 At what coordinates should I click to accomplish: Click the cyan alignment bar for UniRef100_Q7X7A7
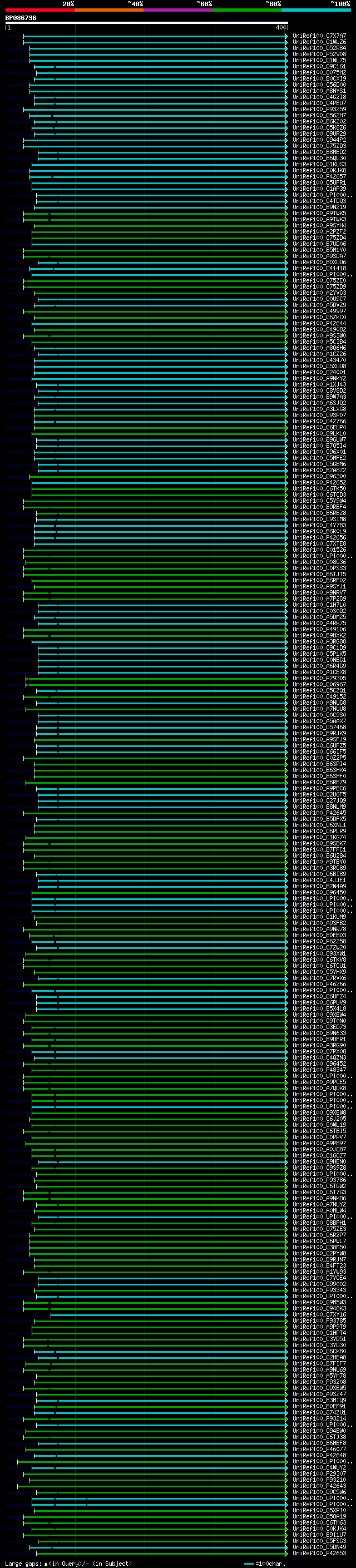tap(155, 36)
